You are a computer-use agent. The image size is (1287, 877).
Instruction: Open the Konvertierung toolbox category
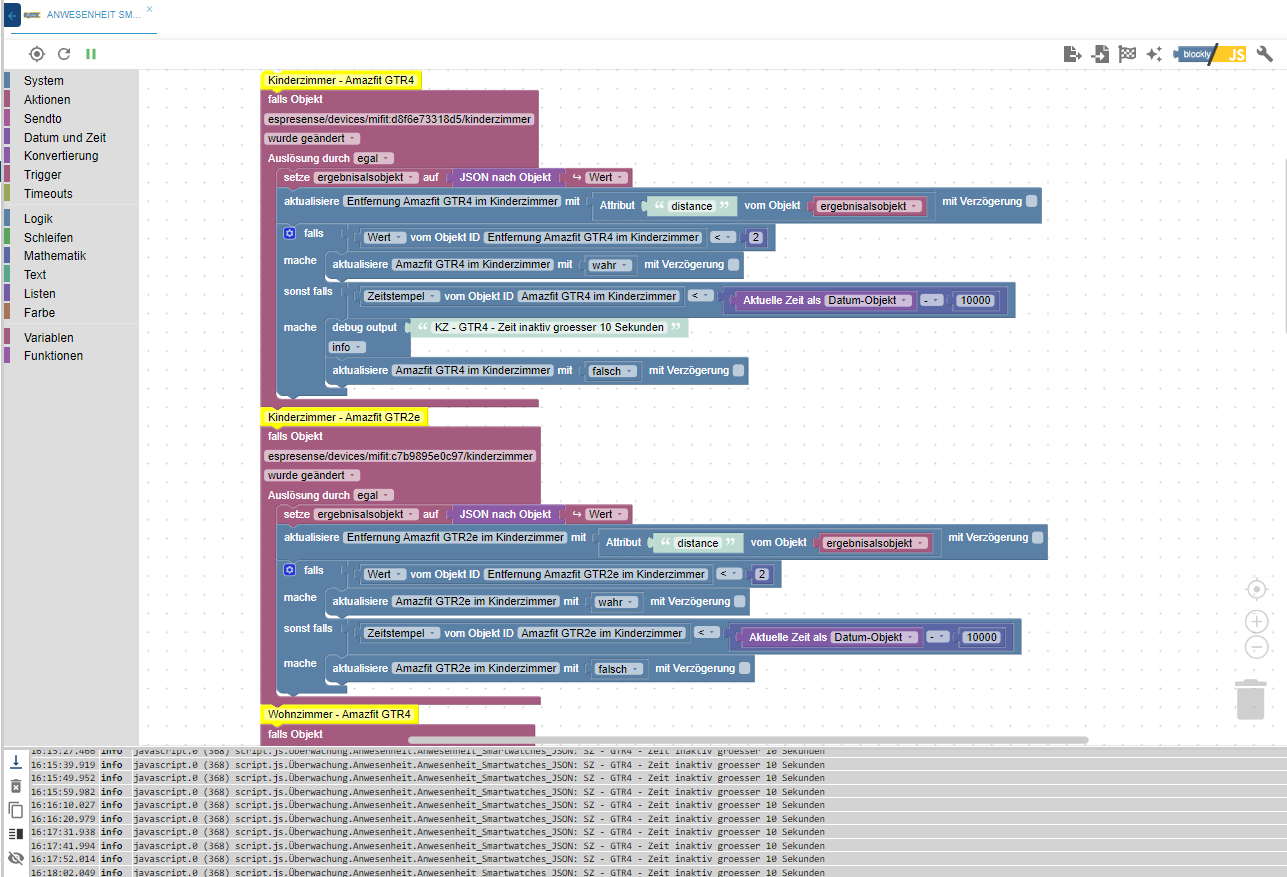pyautogui.click(x=61, y=156)
